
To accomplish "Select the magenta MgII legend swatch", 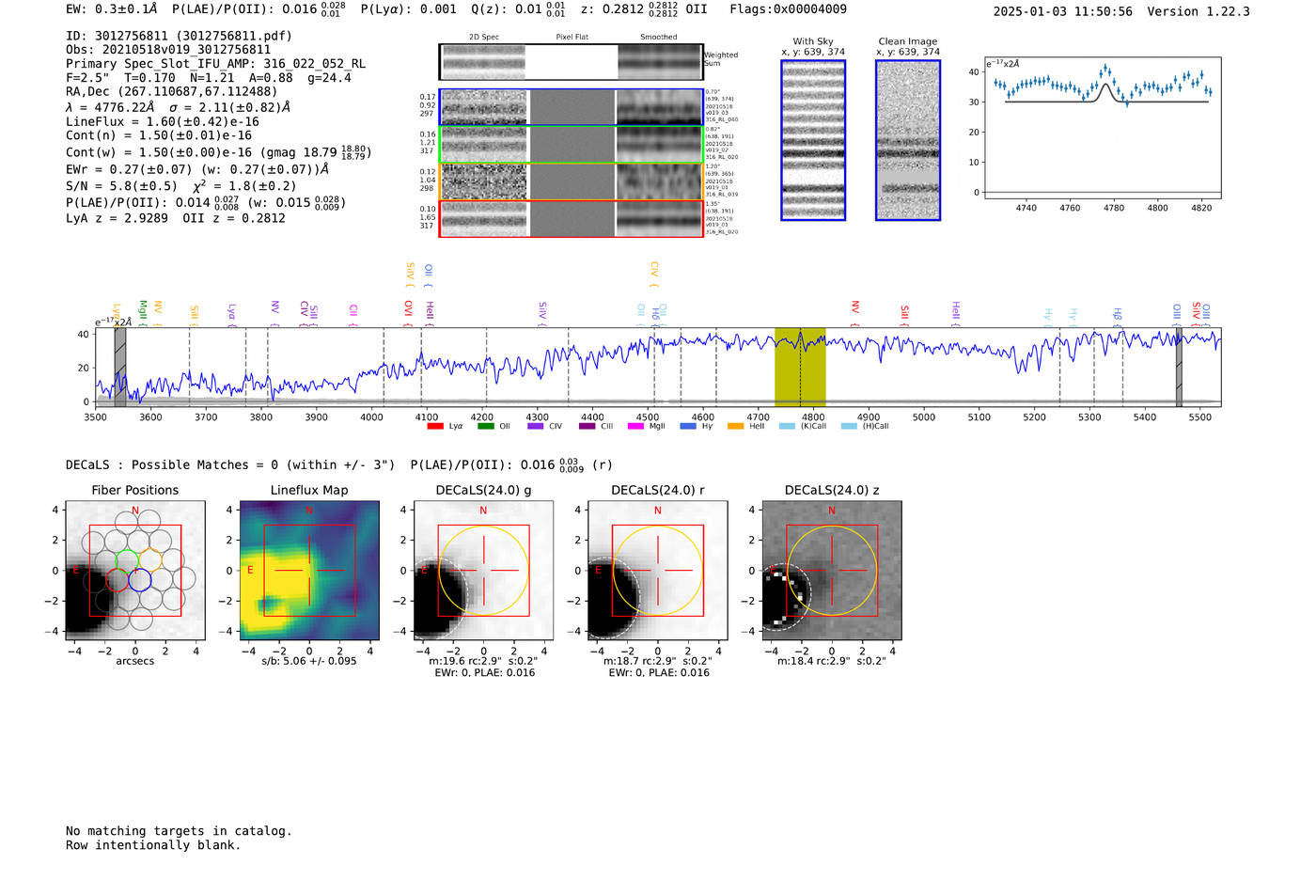I will [635, 426].
